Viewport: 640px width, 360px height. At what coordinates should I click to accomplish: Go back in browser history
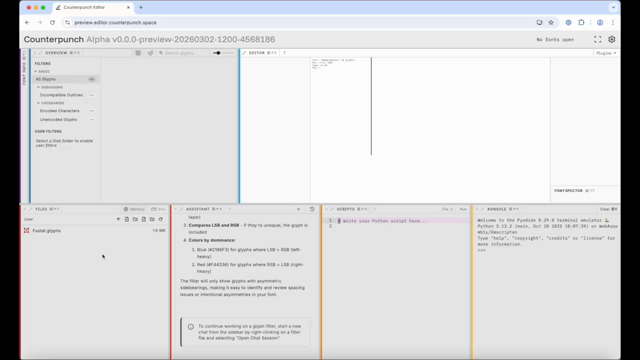(x=27, y=22)
